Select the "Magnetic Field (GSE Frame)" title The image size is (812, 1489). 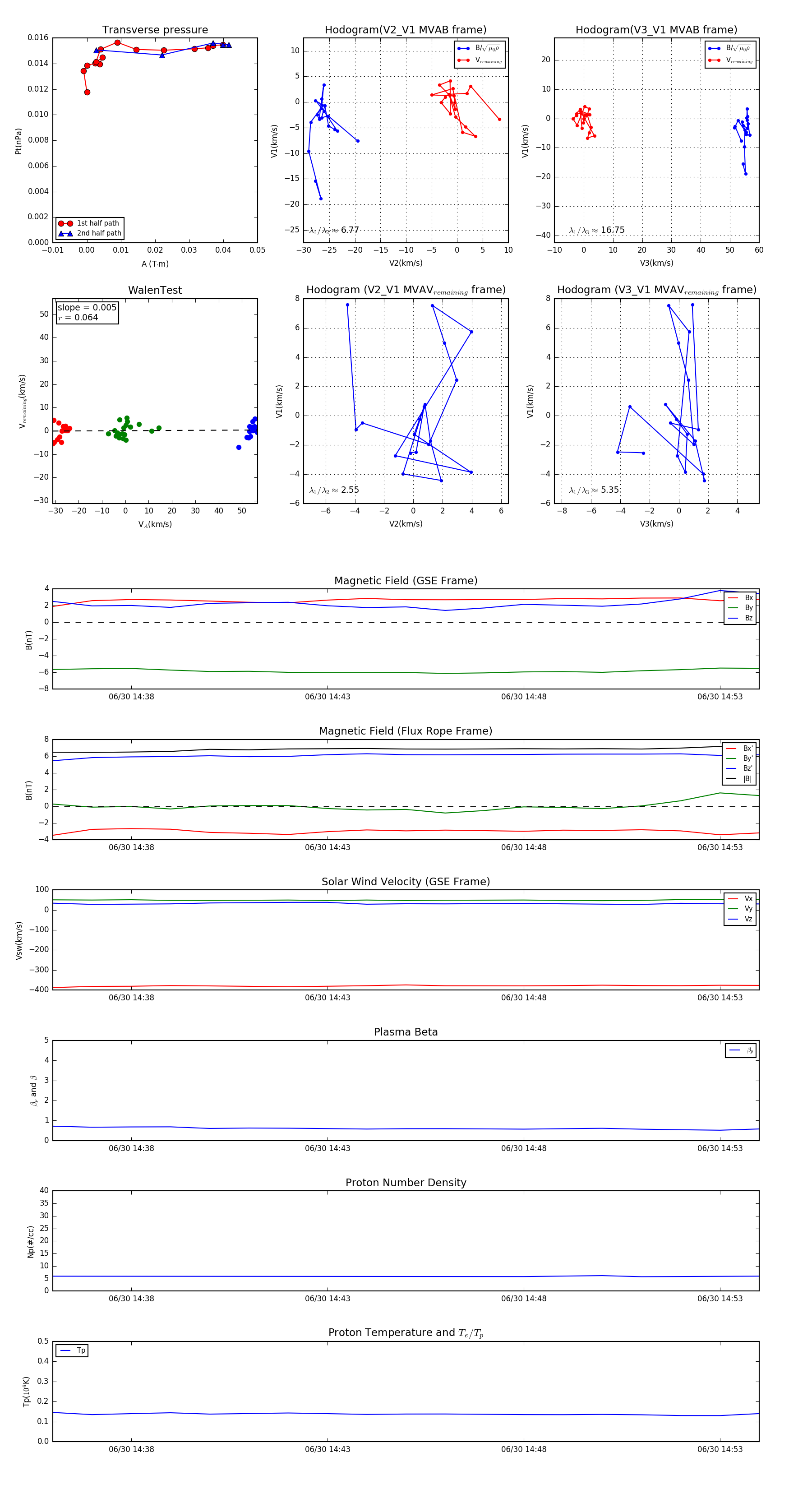(406, 581)
